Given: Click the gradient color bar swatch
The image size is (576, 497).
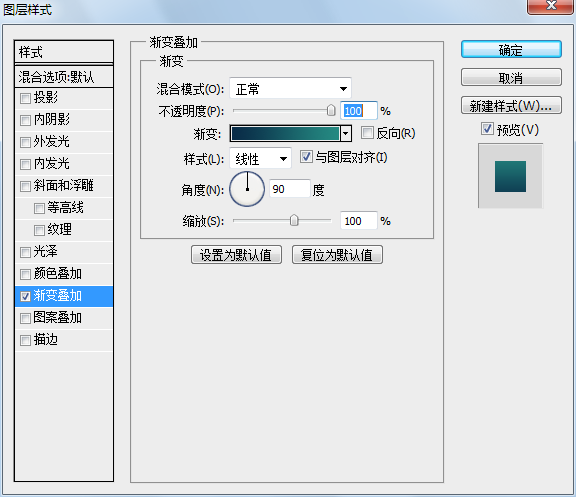Looking at the screenshot, I should (x=285, y=133).
